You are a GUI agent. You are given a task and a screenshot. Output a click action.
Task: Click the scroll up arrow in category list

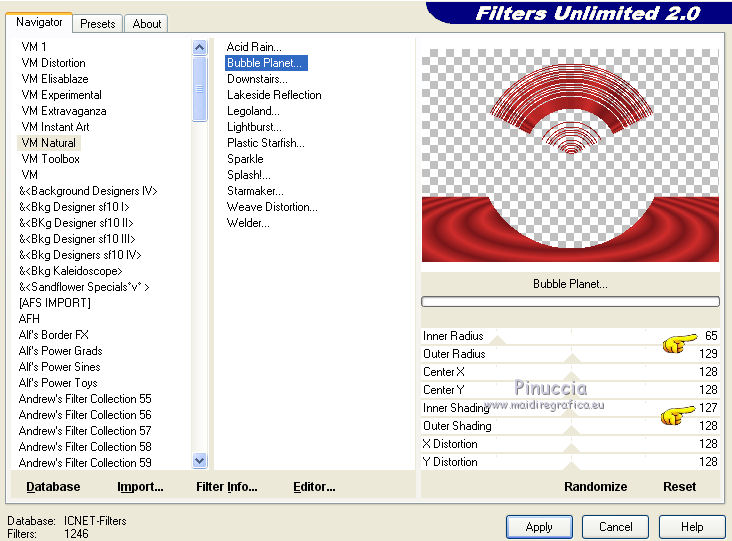click(x=199, y=48)
